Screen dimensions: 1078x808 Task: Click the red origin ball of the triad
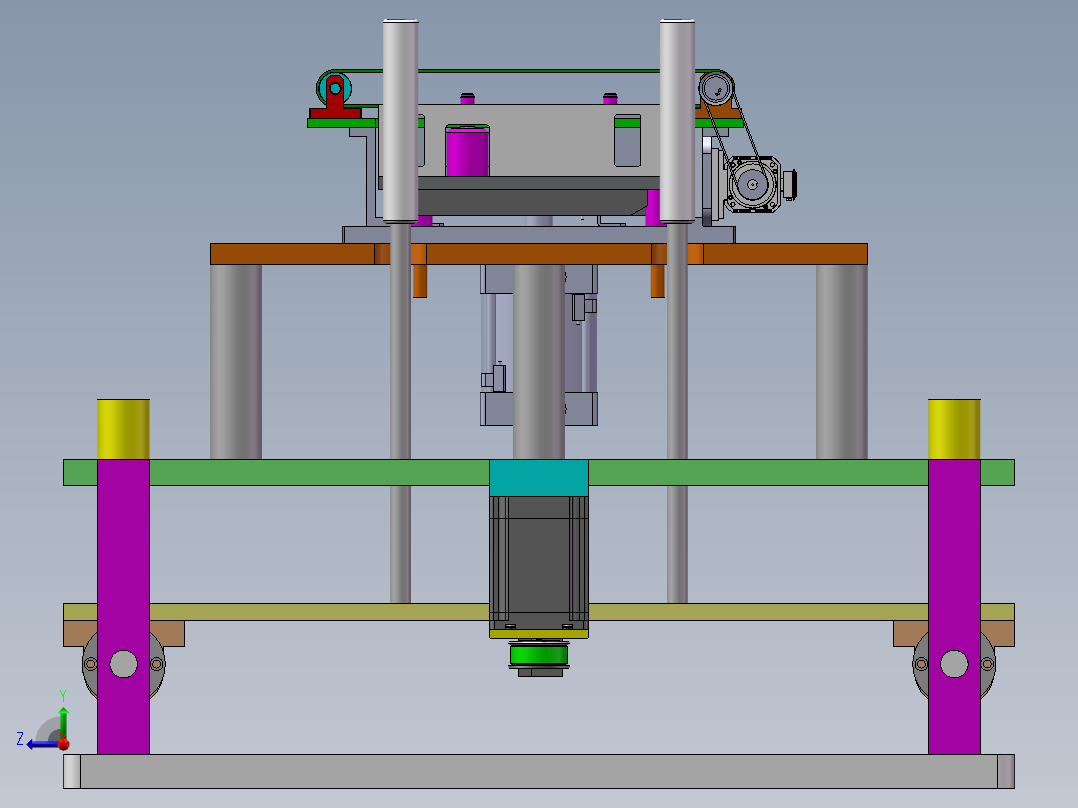pyautogui.click(x=63, y=744)
